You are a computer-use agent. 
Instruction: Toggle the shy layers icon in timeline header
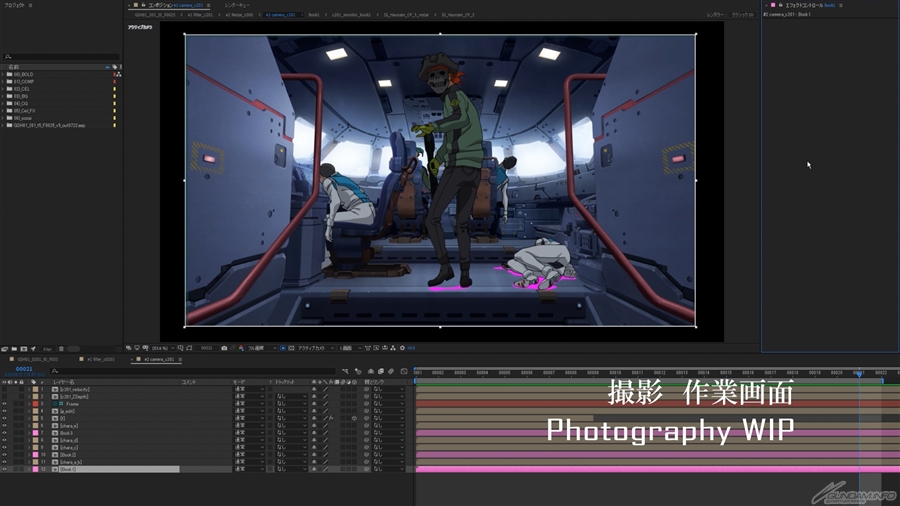pos(371,372)
